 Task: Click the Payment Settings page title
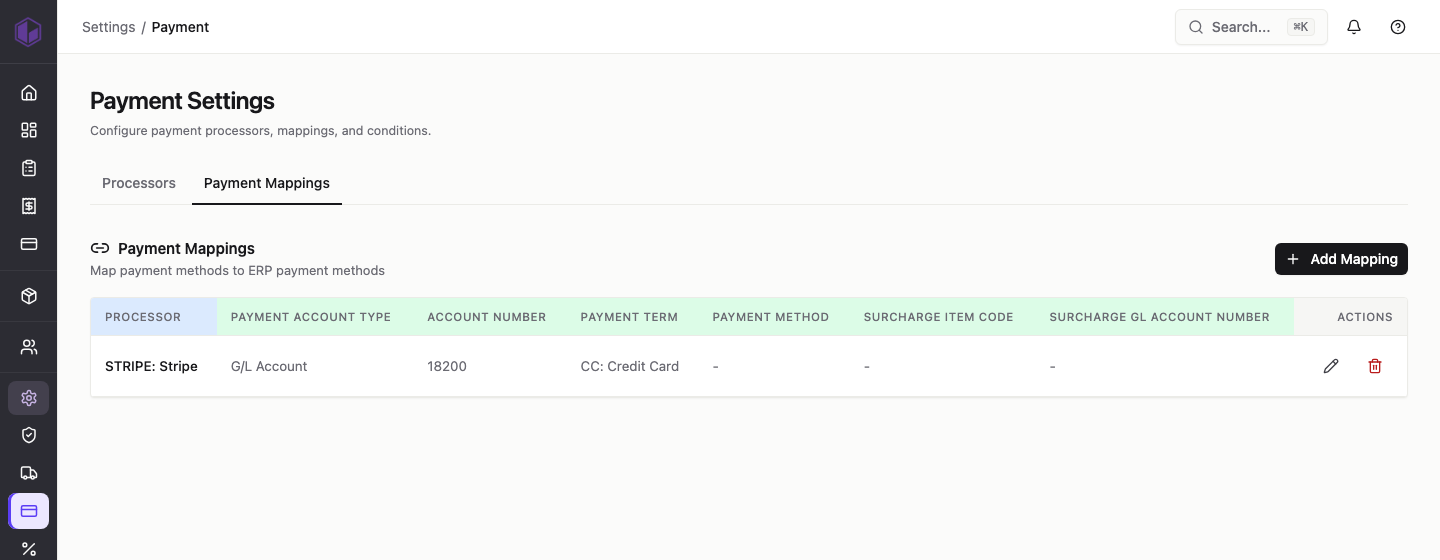[x=182, y=101]
